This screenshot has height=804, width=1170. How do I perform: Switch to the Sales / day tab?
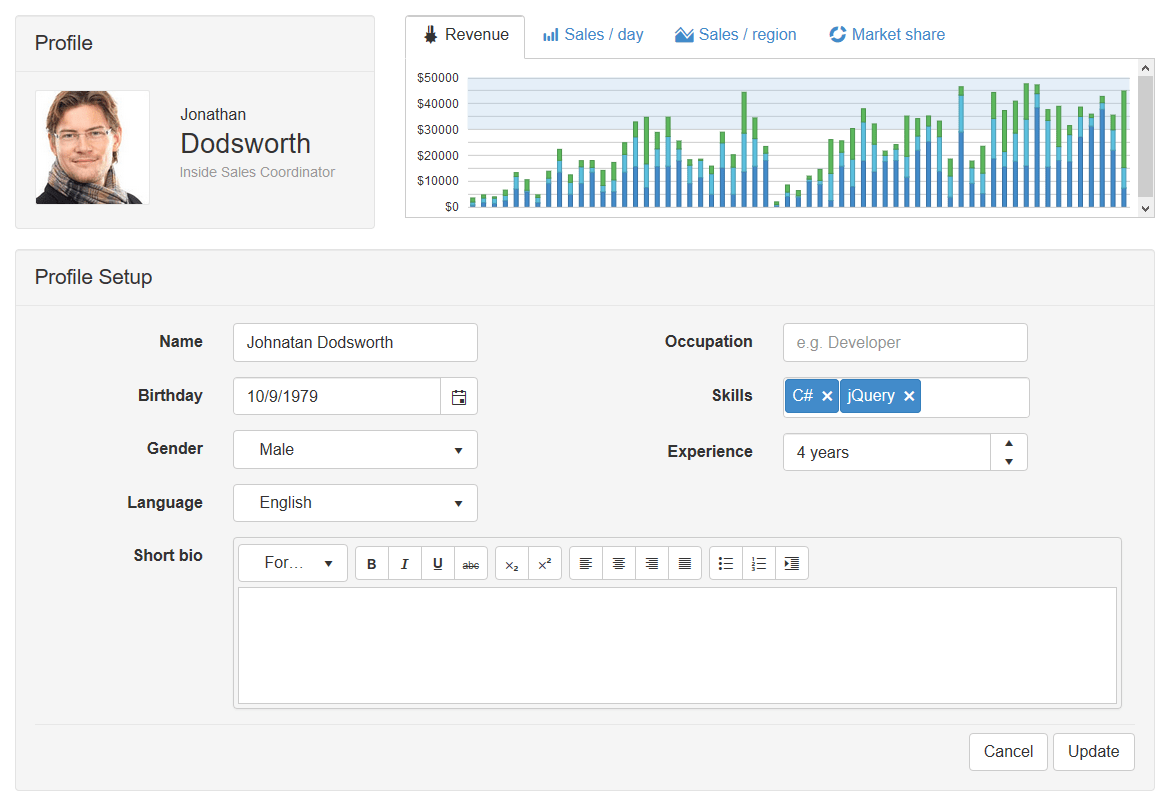pos(593,35)
